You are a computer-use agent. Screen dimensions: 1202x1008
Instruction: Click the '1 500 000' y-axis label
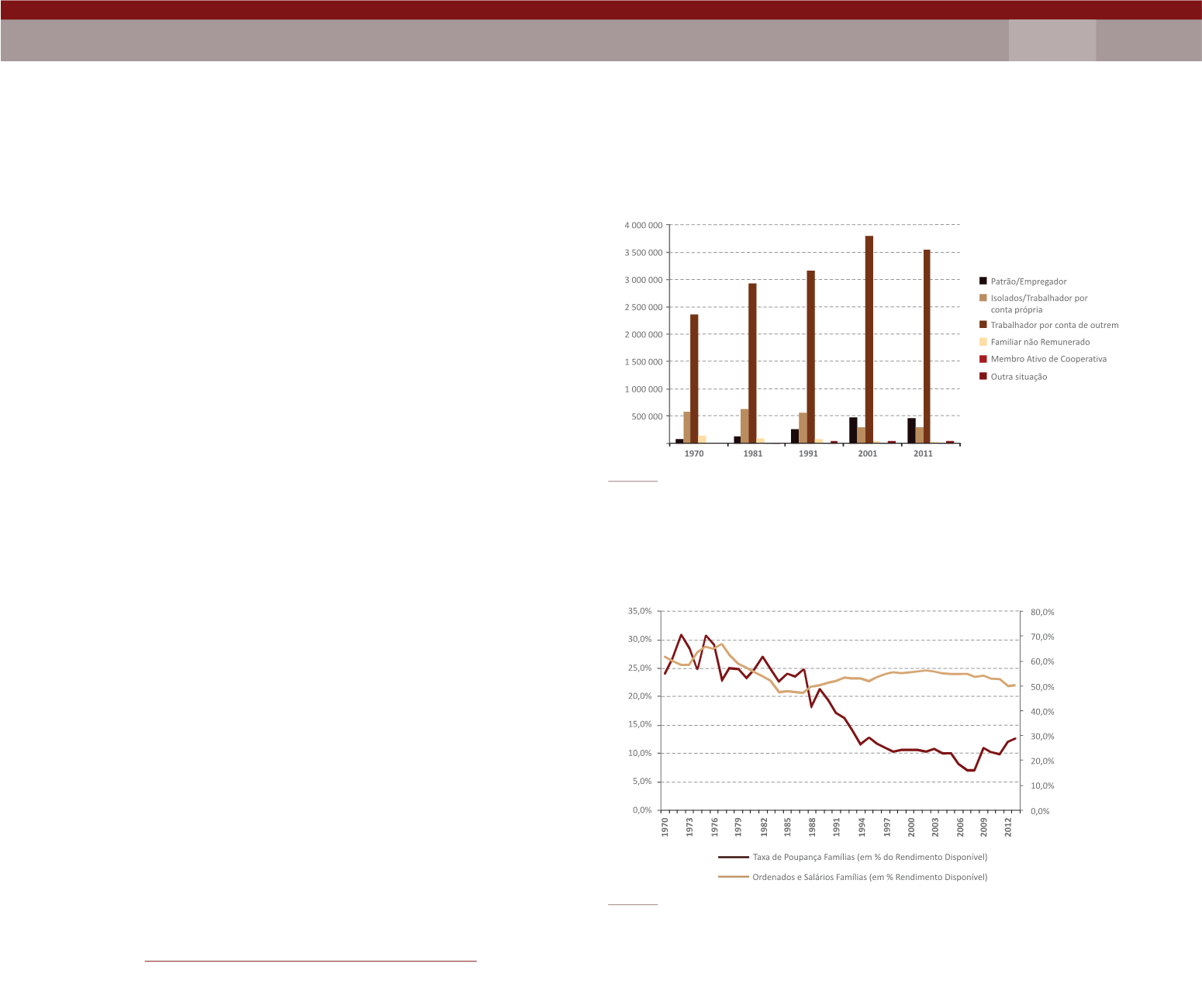click(644, 362)
